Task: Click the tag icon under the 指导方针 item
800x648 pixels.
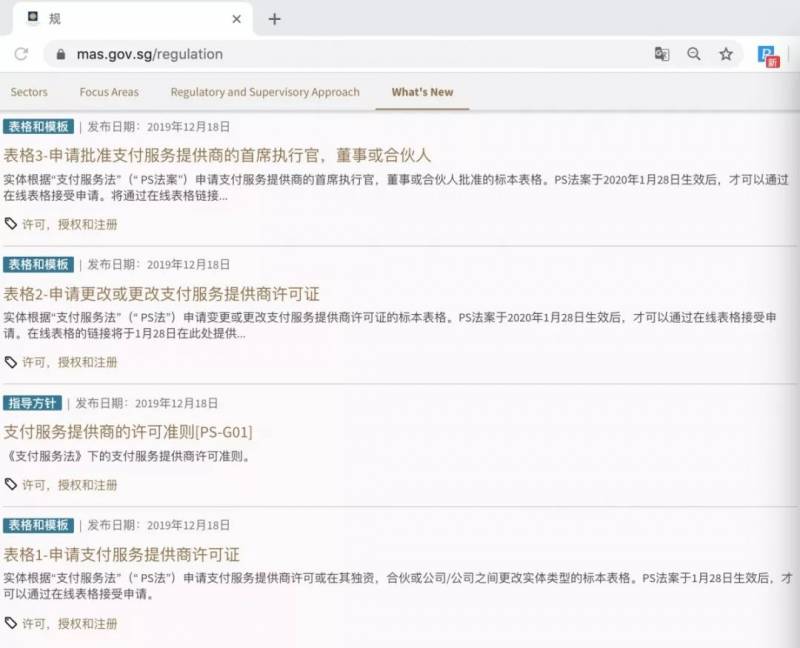Action: pyautogui.click(x=10, y=484)
